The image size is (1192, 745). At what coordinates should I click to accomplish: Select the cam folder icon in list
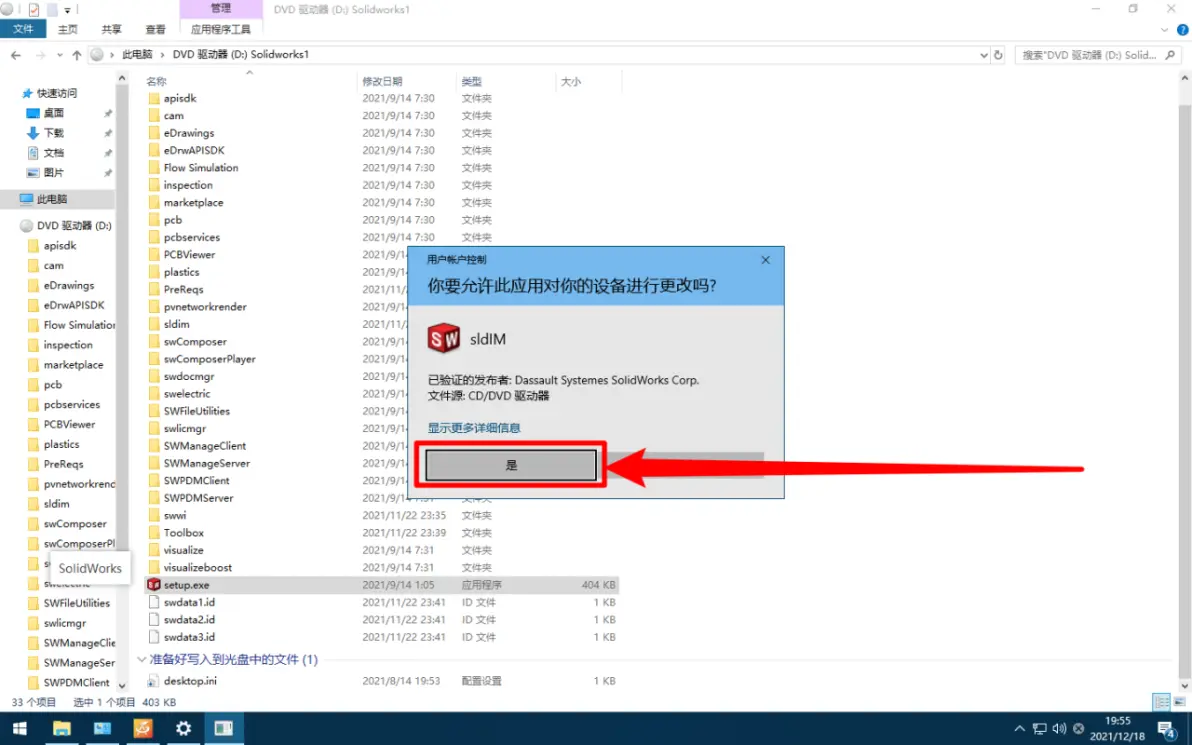click(x=154, y=116)
